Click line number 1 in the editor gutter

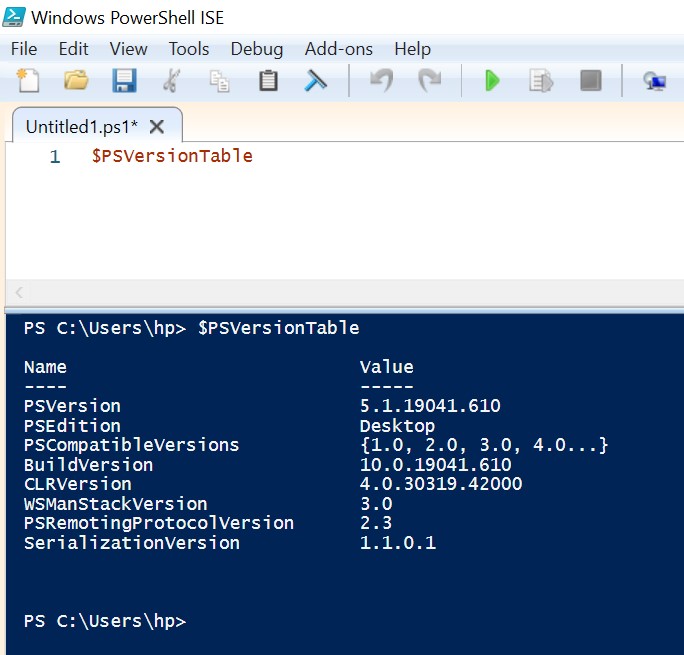[x=55, y=156]
